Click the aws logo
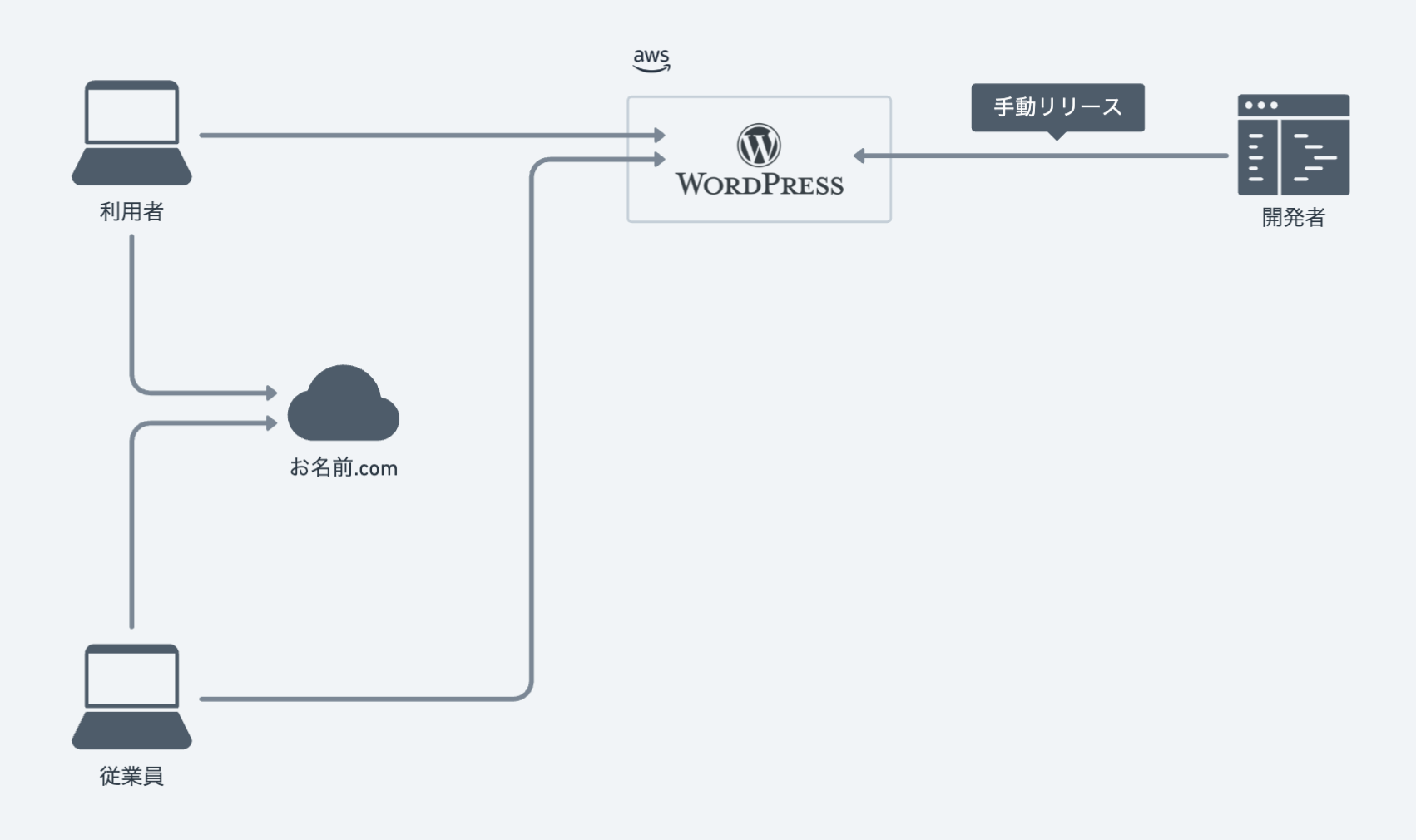1416x840 pixels. (x=651, y=60)
